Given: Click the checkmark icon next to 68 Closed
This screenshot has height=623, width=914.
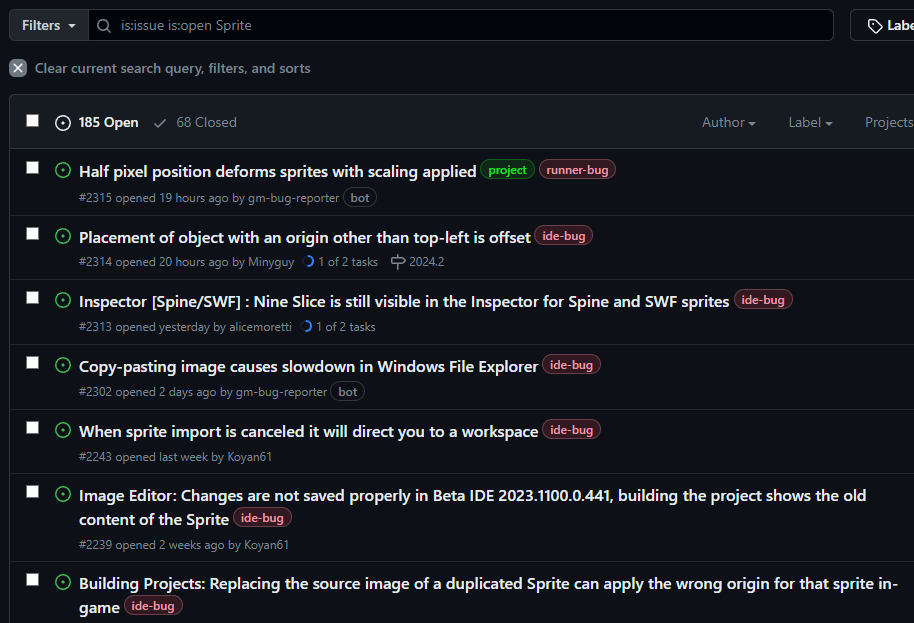Looking at the screenshot, I should tap(160, 123).
